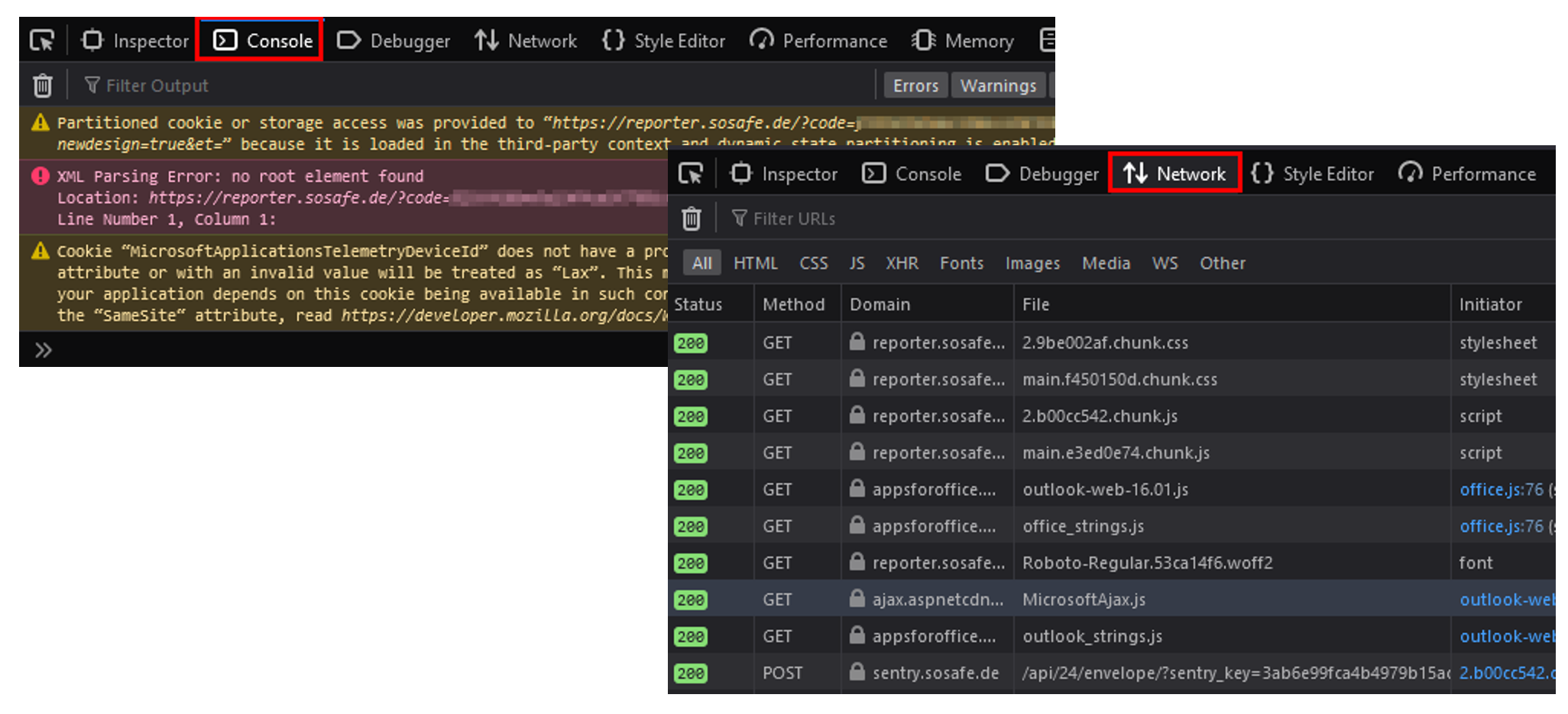This screenshot has width=1568, height=714.
Task: Open the office.js:76 initiator link for outlook-web-16.01.js
Action: coord(1501,489)
